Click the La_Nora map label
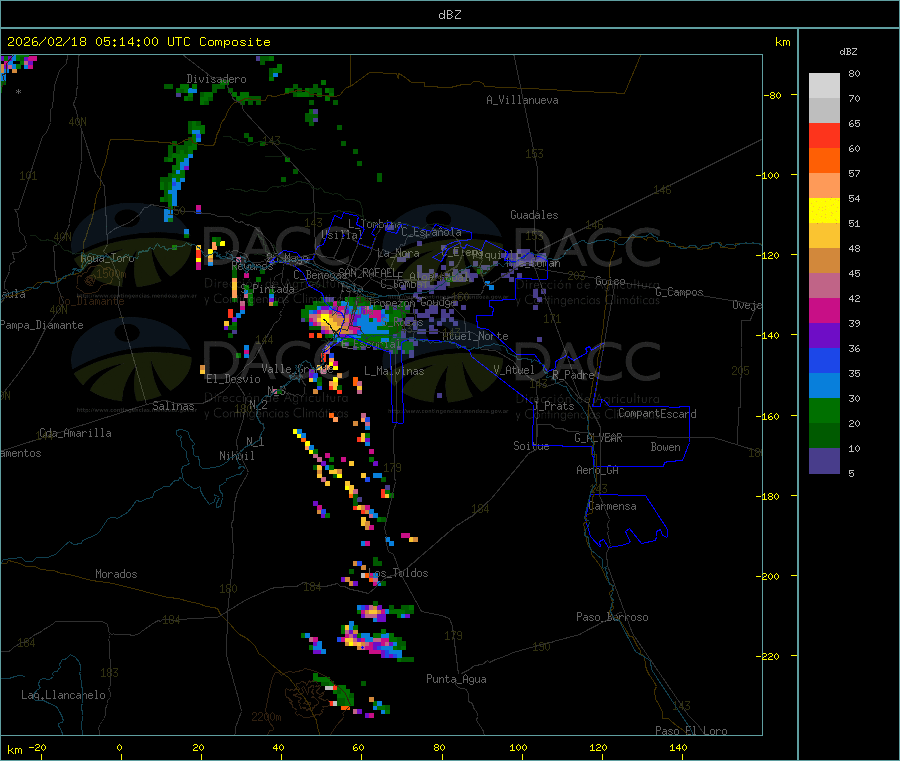 pyautogui.click(x=398, y=253)
